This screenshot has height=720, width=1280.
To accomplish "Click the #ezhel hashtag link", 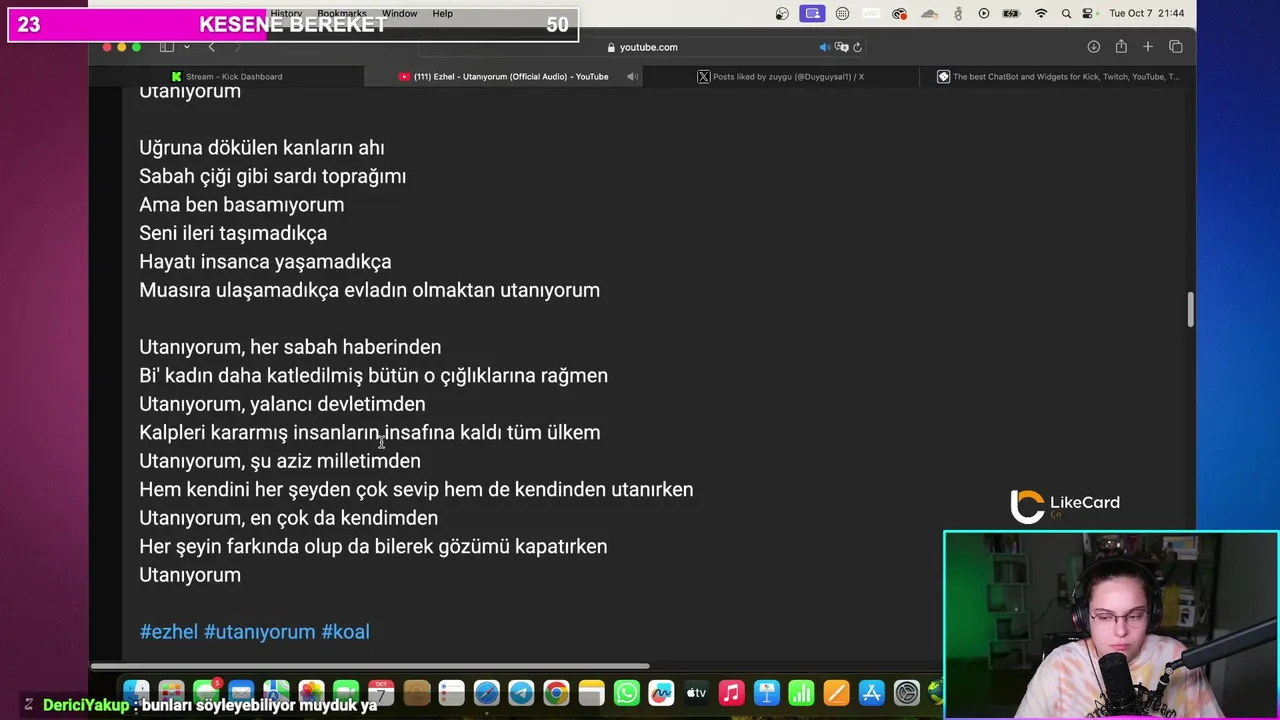I will [168, 632].
